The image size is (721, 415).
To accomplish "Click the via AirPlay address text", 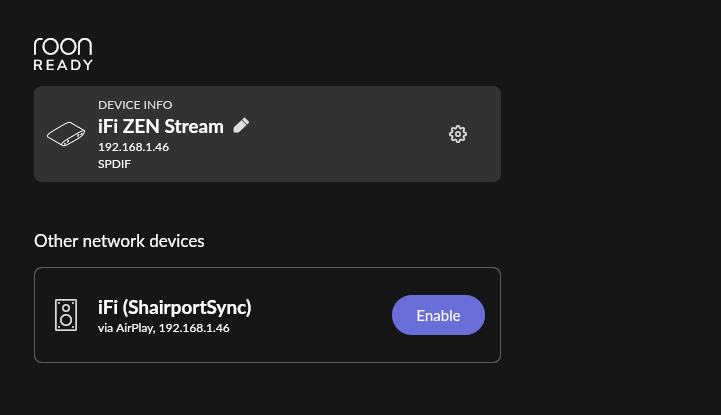I will (x=164, y=328).
